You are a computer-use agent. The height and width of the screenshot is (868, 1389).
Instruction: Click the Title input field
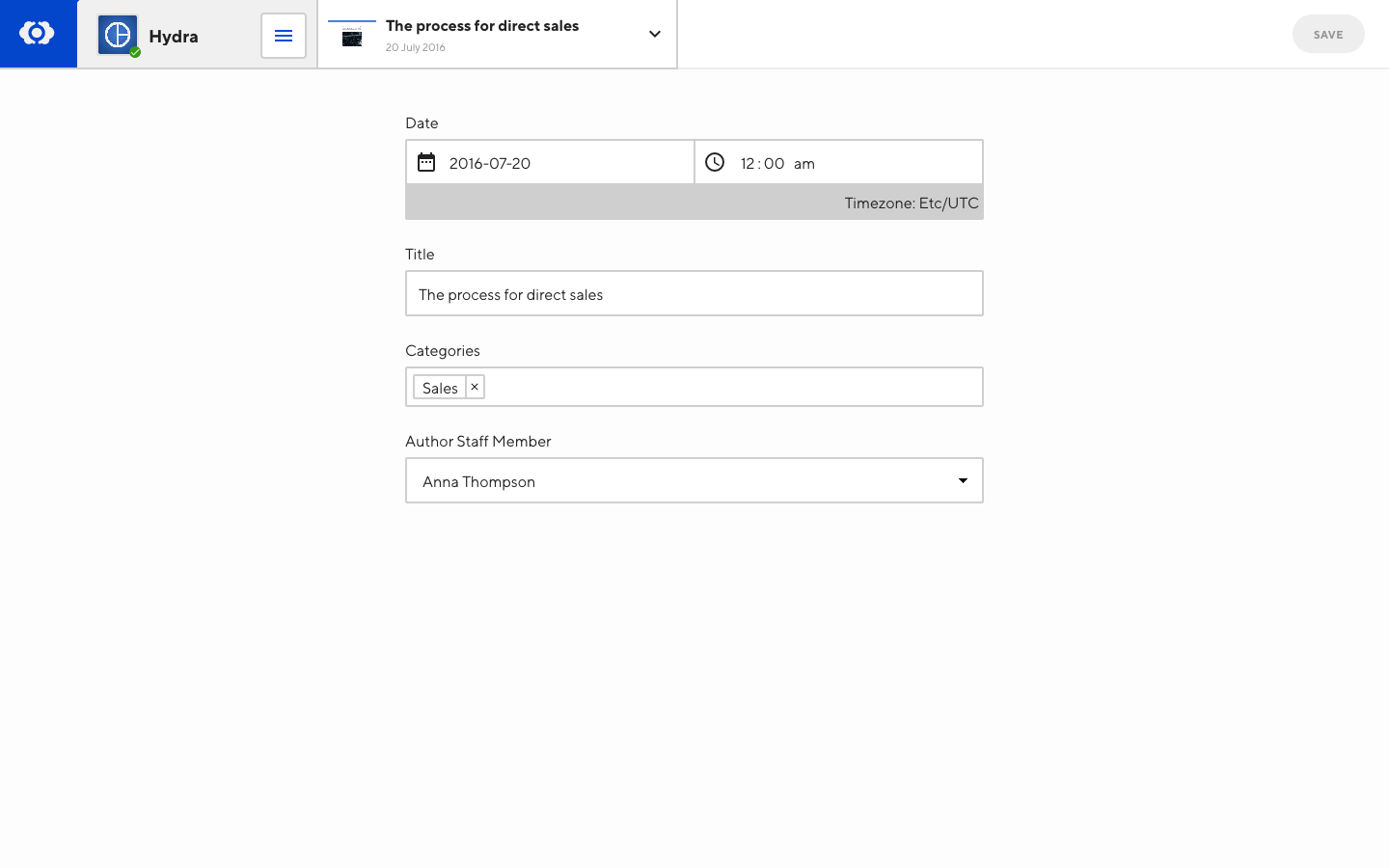coord(694,293)
